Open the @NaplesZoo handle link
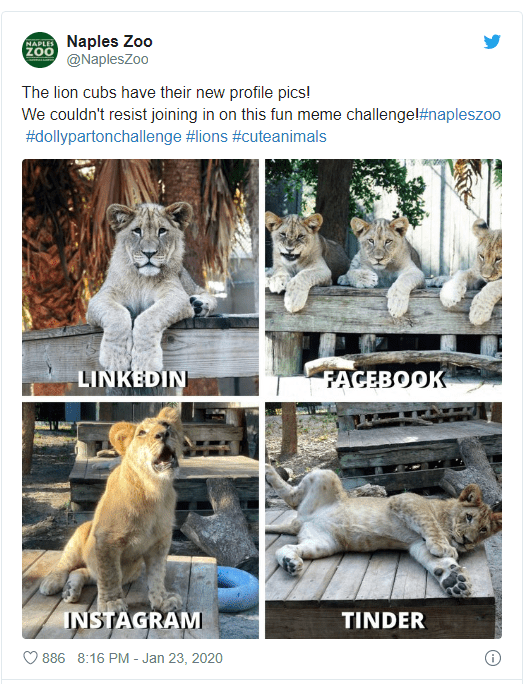The image size is (531, 684). coord(107,59)
